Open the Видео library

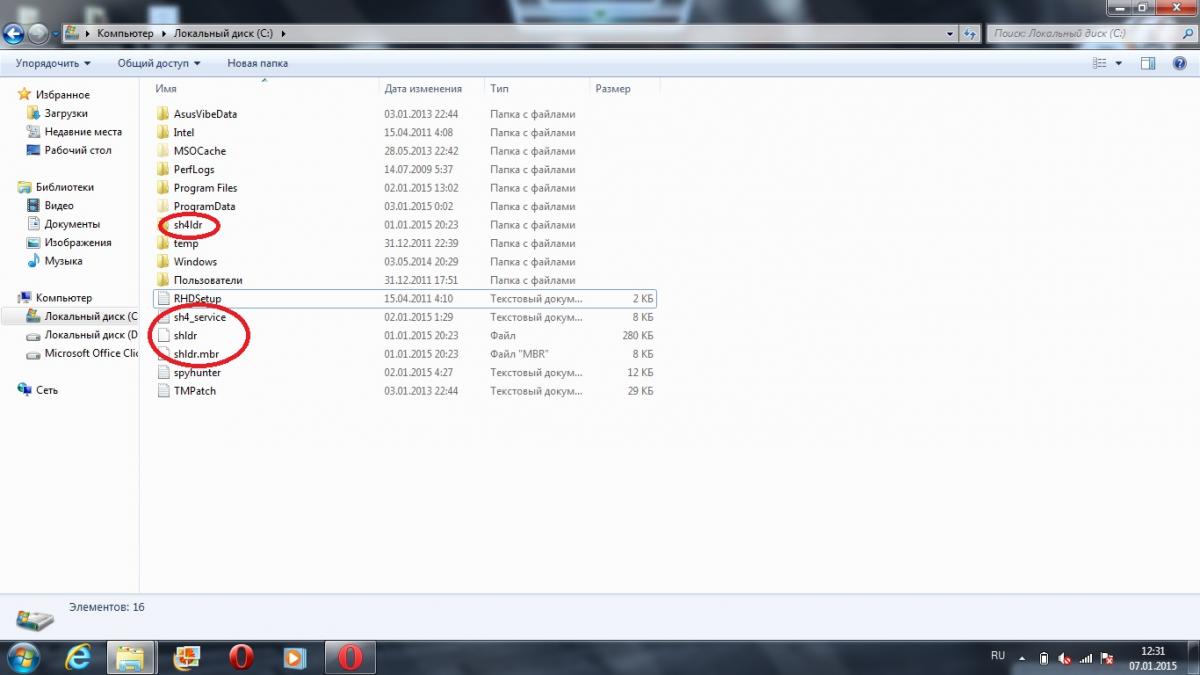pos(59,205)
